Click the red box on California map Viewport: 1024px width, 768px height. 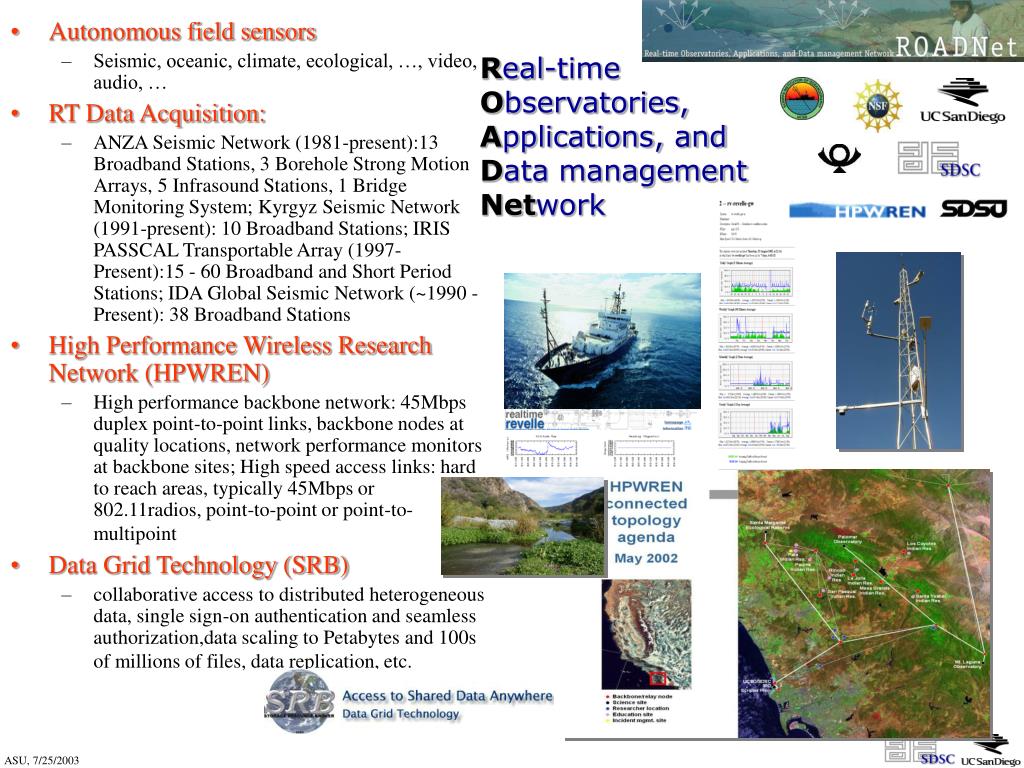[x=658, y=679]
